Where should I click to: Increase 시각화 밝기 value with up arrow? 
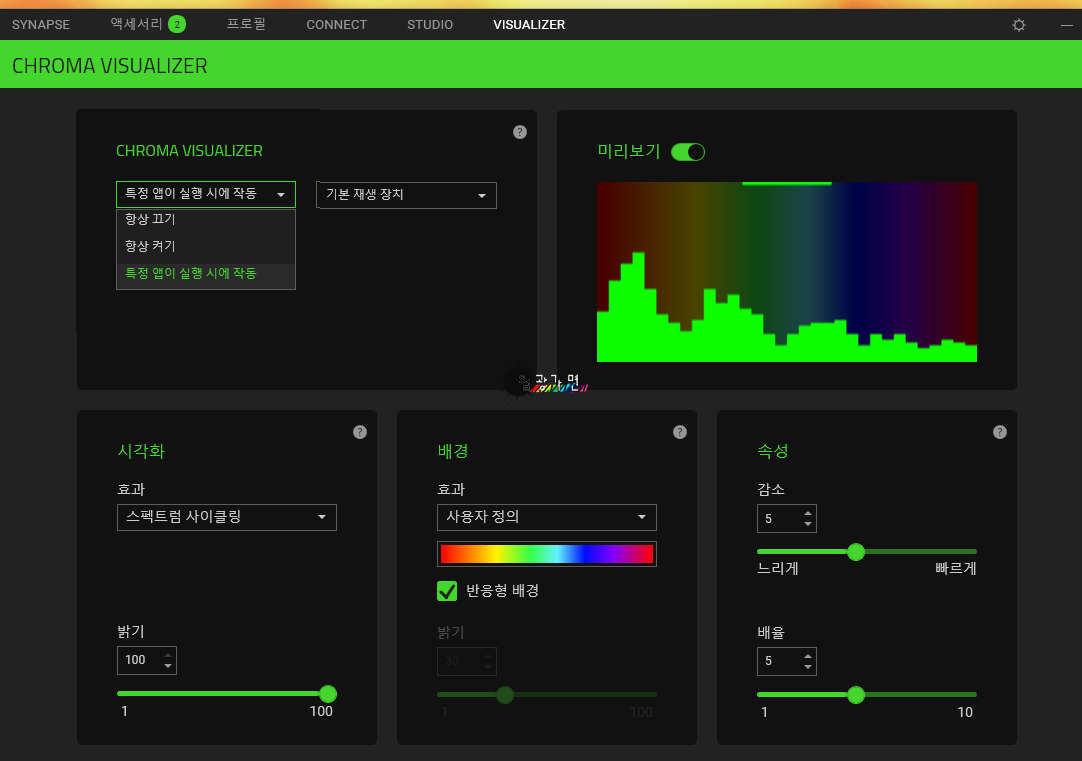(x=168, y=655)
